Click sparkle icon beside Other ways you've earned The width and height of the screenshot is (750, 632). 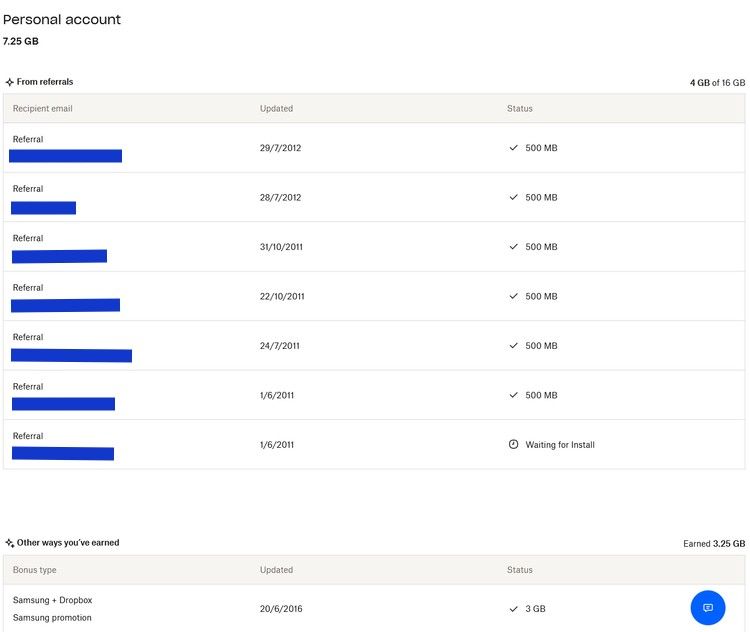9,543
